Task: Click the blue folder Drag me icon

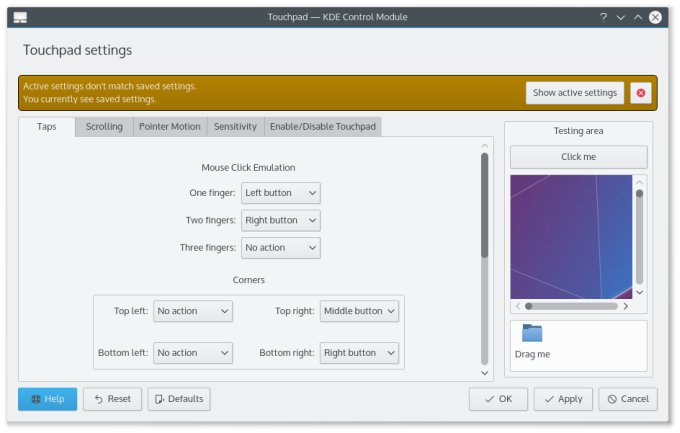Action: pyautogui.click(x=532, y=333)
